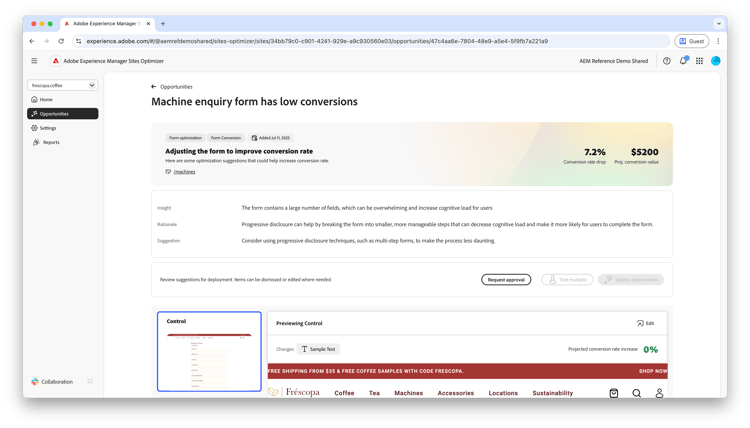This screenshot has height=428, width=750.
Task: Click the Added Jul 11, 2025 date tag
Action: point(271,138)
